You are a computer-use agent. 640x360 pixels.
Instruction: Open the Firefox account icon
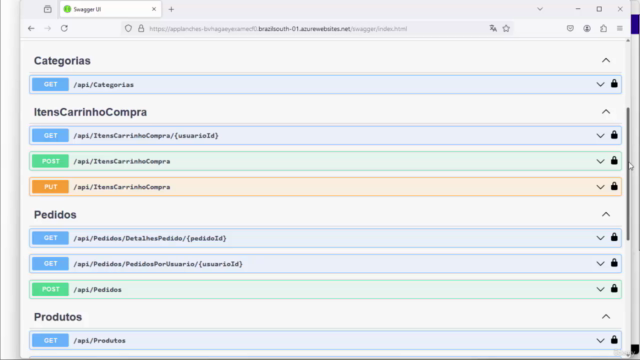coord(587,28)
